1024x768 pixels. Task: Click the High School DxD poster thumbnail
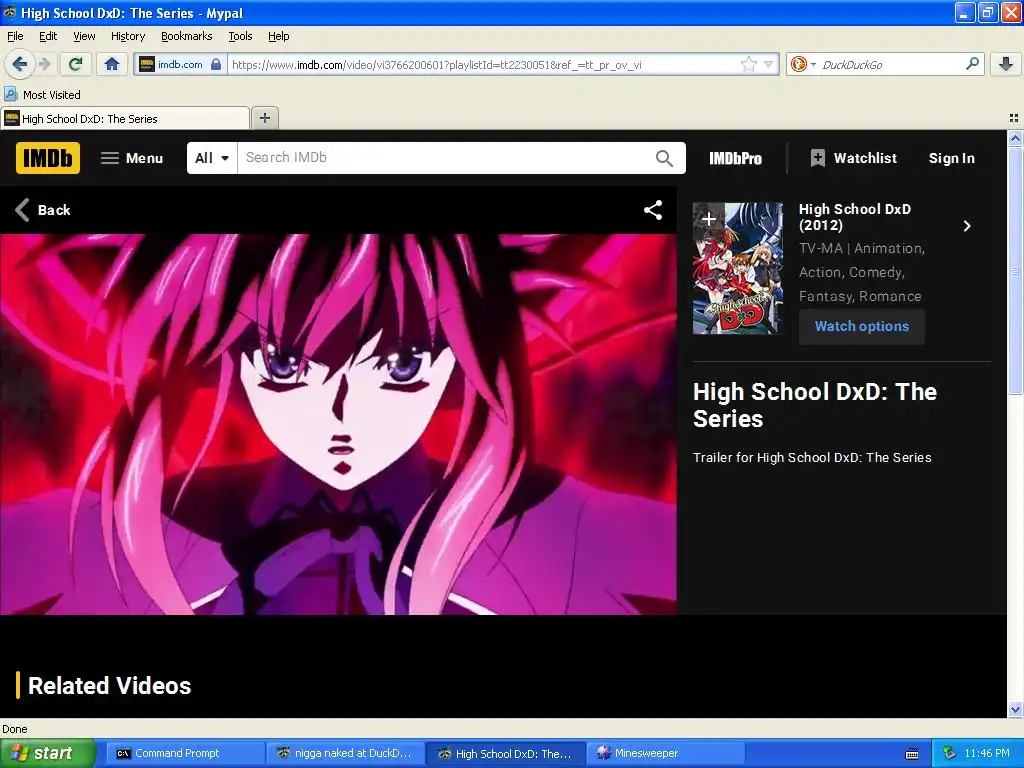(x=738, y=268)
